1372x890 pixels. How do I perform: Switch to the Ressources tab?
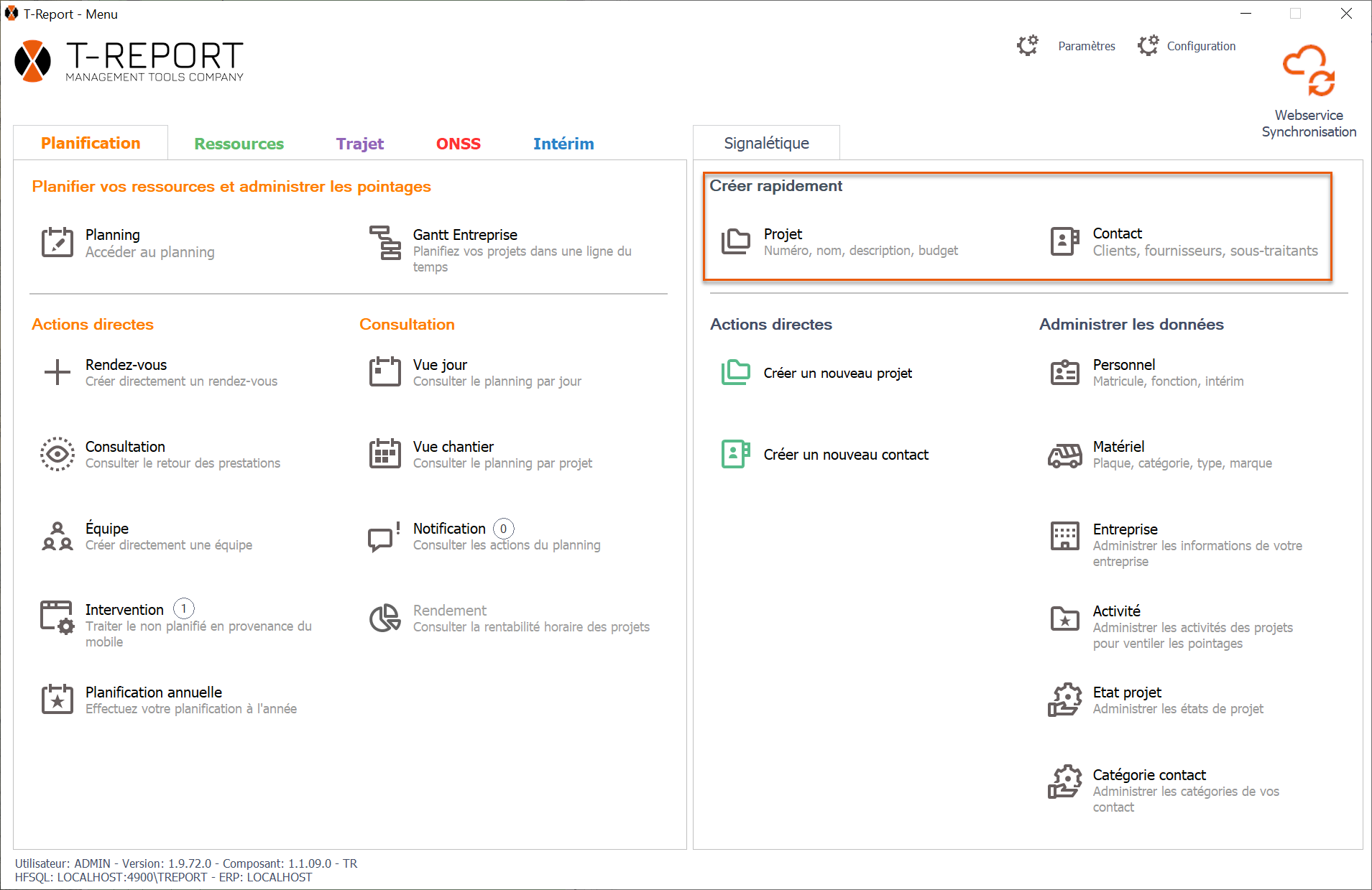(x=239, y=144)
